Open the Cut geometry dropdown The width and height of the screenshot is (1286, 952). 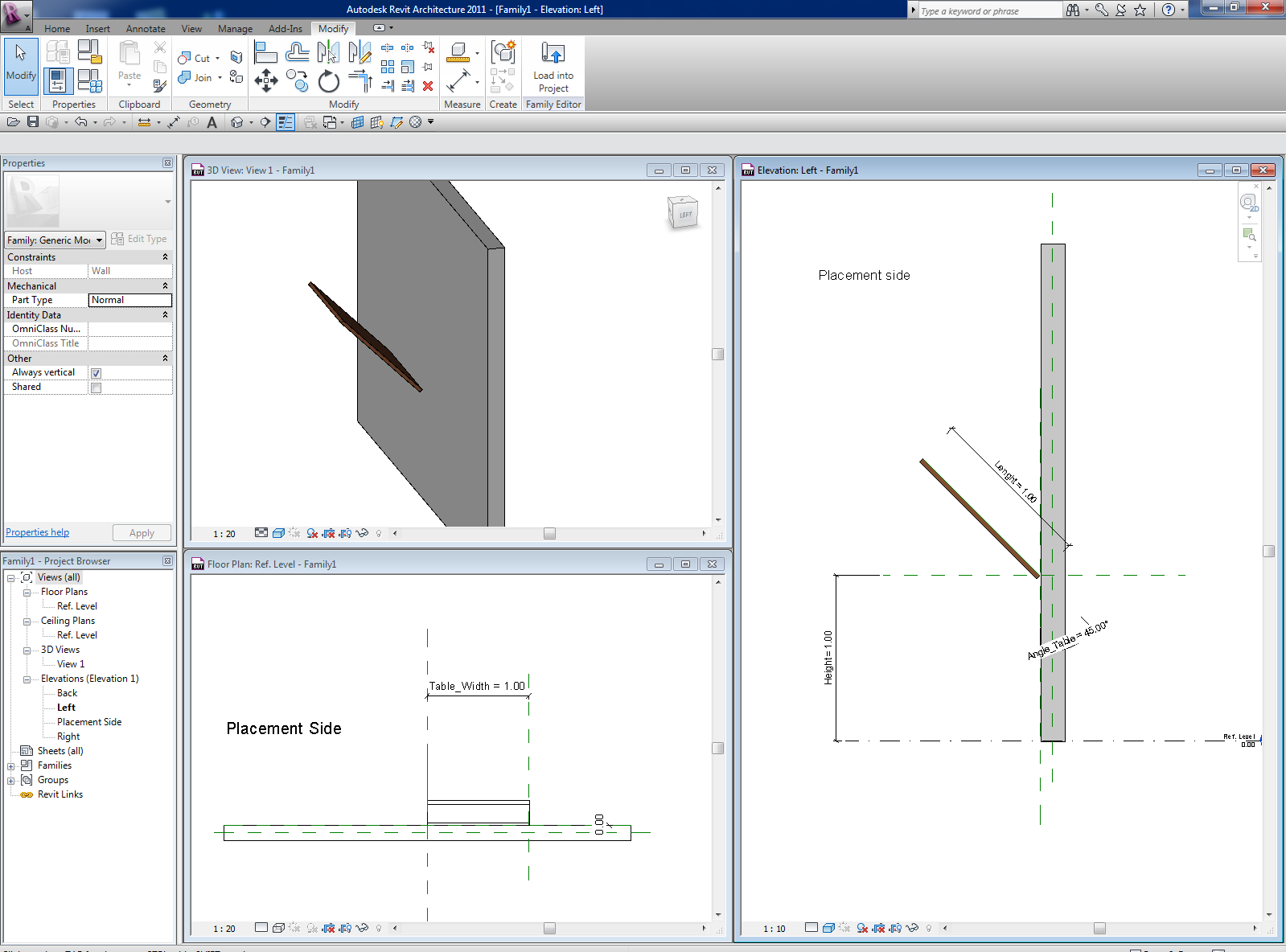(217, 59)
